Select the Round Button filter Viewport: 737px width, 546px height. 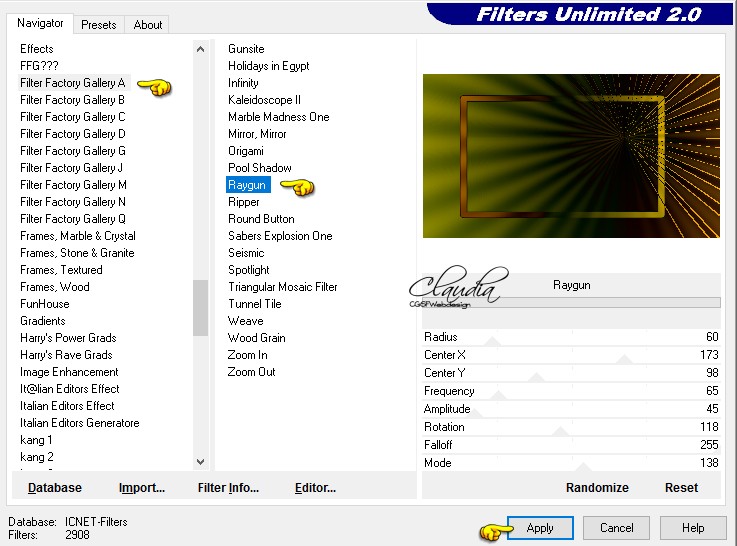click(261, 218)
